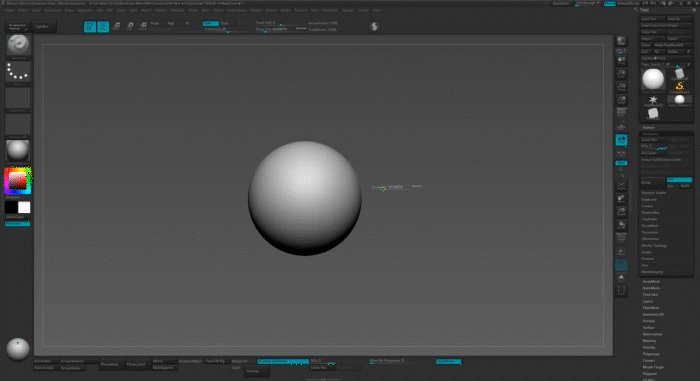
Task: Toggle the cyan XYZ rotation button on shelf
Action: 621,163
